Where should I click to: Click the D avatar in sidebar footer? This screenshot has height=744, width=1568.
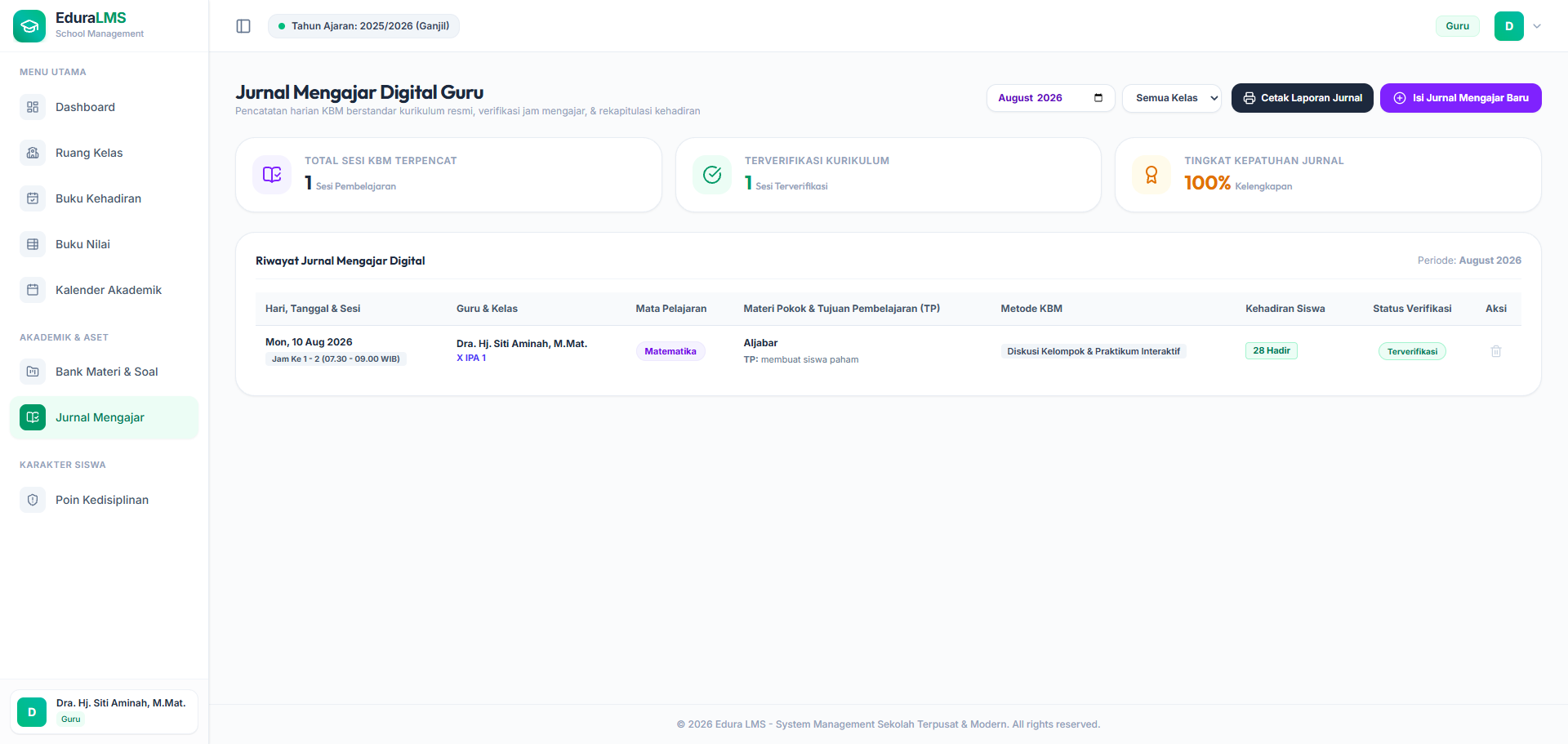pos(32,712)
